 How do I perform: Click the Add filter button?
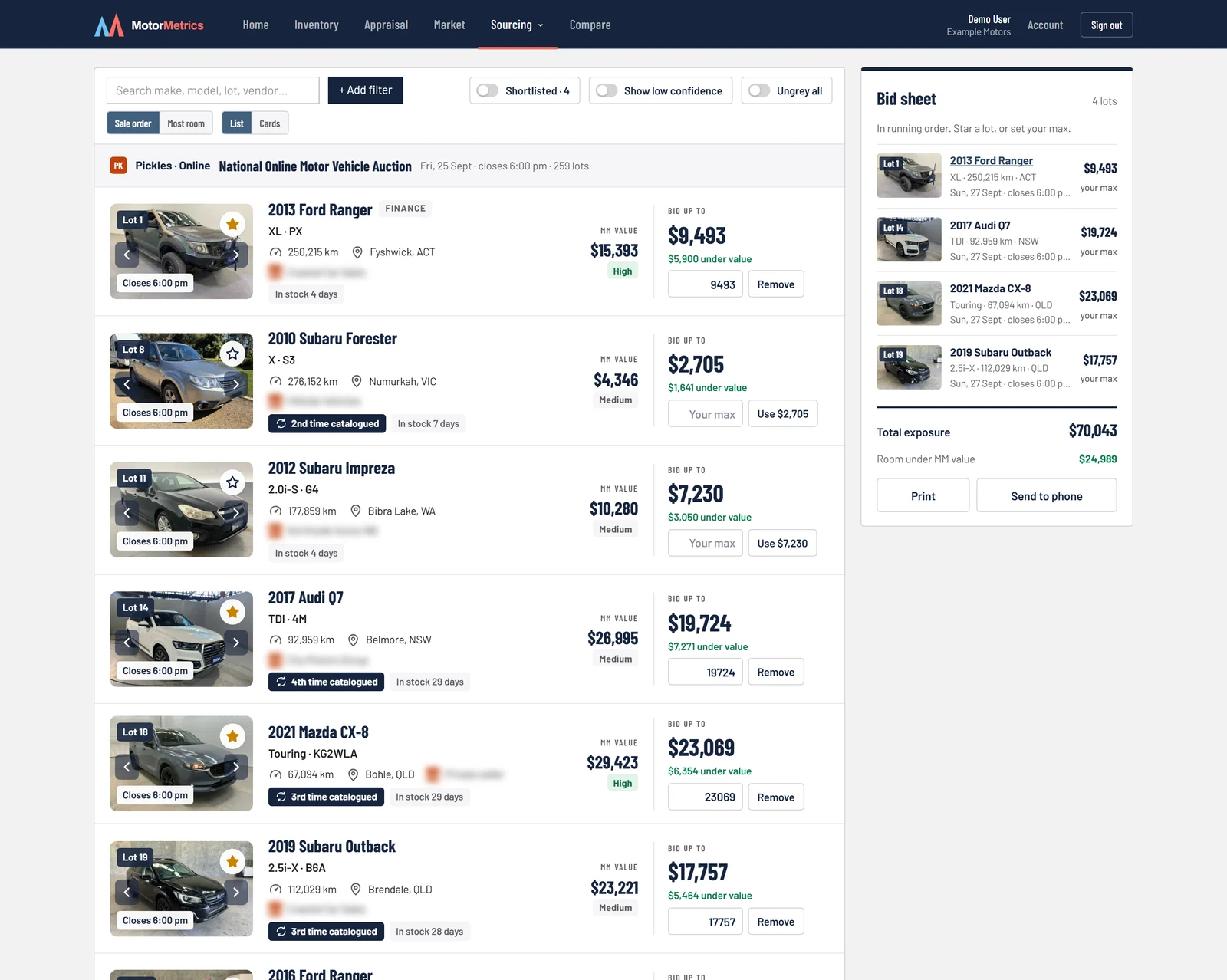click(x=366, y=90)
